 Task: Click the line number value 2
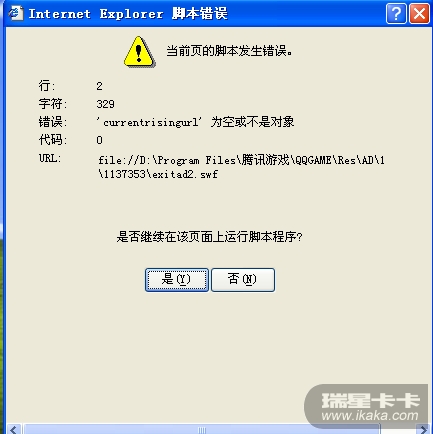tap(99, 86)
